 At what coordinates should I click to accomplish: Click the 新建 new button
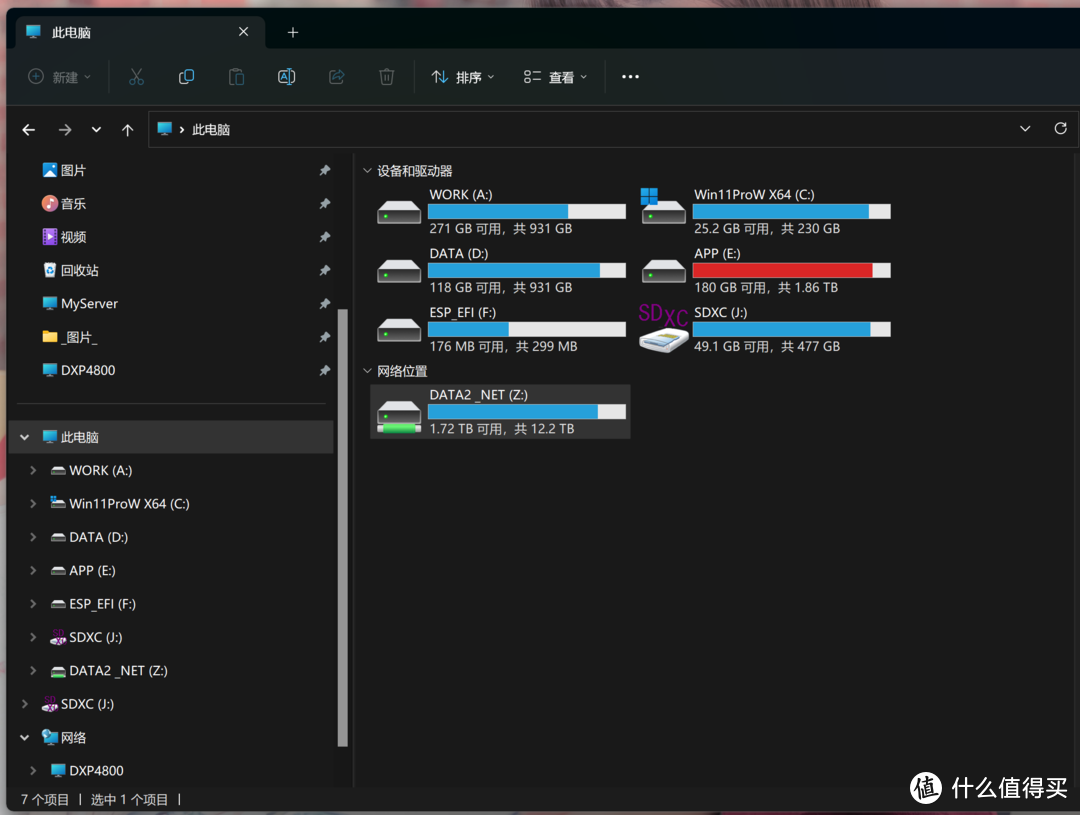point(59,77)
